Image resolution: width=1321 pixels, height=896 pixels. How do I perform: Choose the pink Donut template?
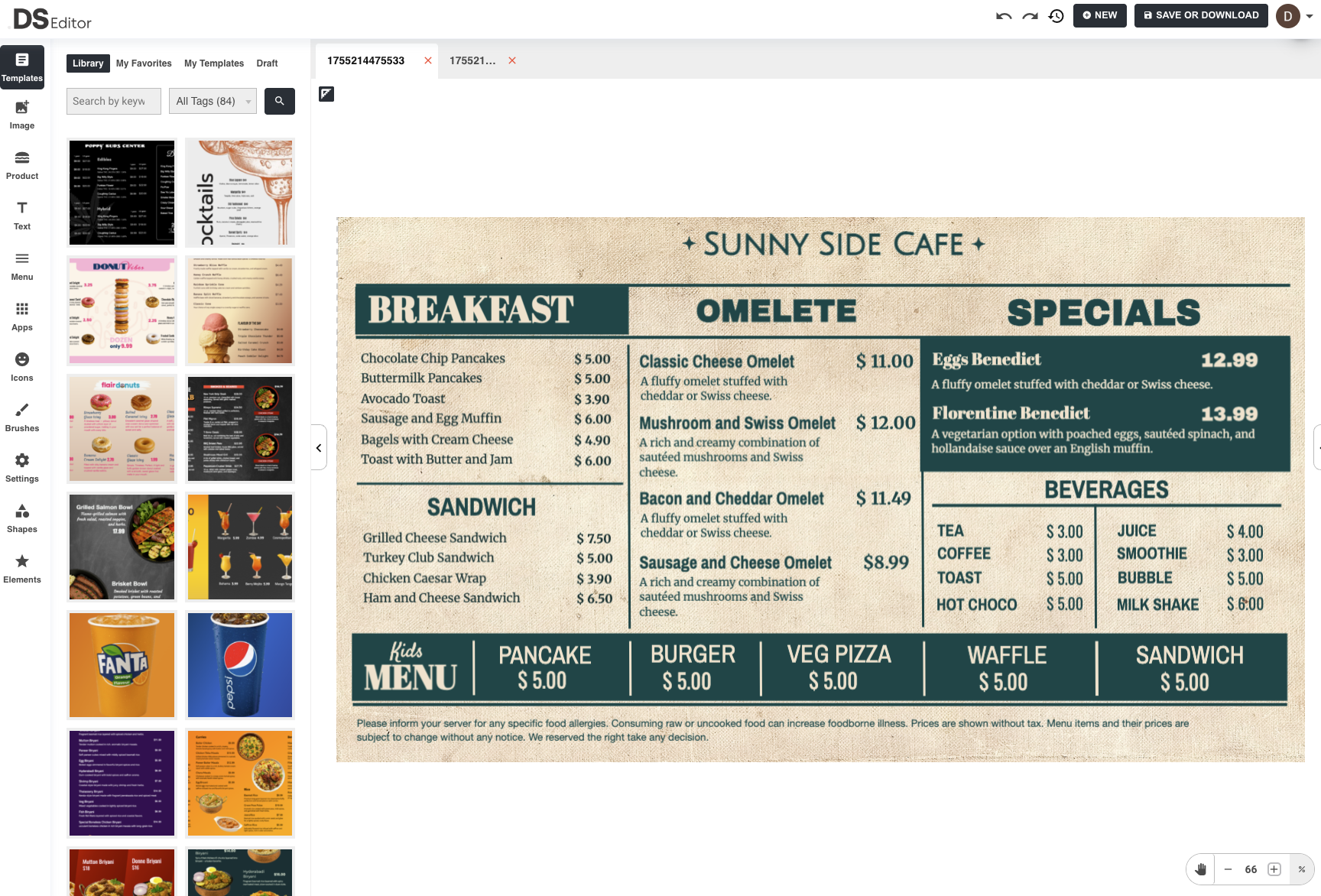122,310
